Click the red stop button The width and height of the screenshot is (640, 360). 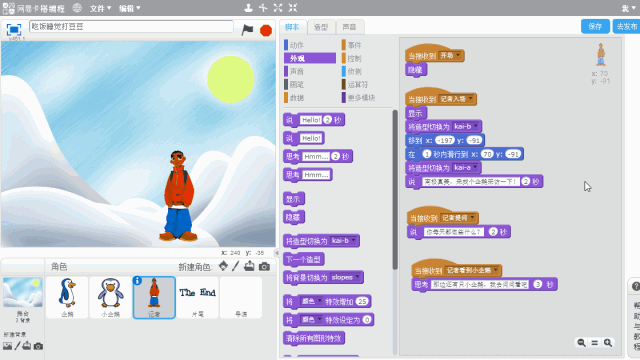266,30
